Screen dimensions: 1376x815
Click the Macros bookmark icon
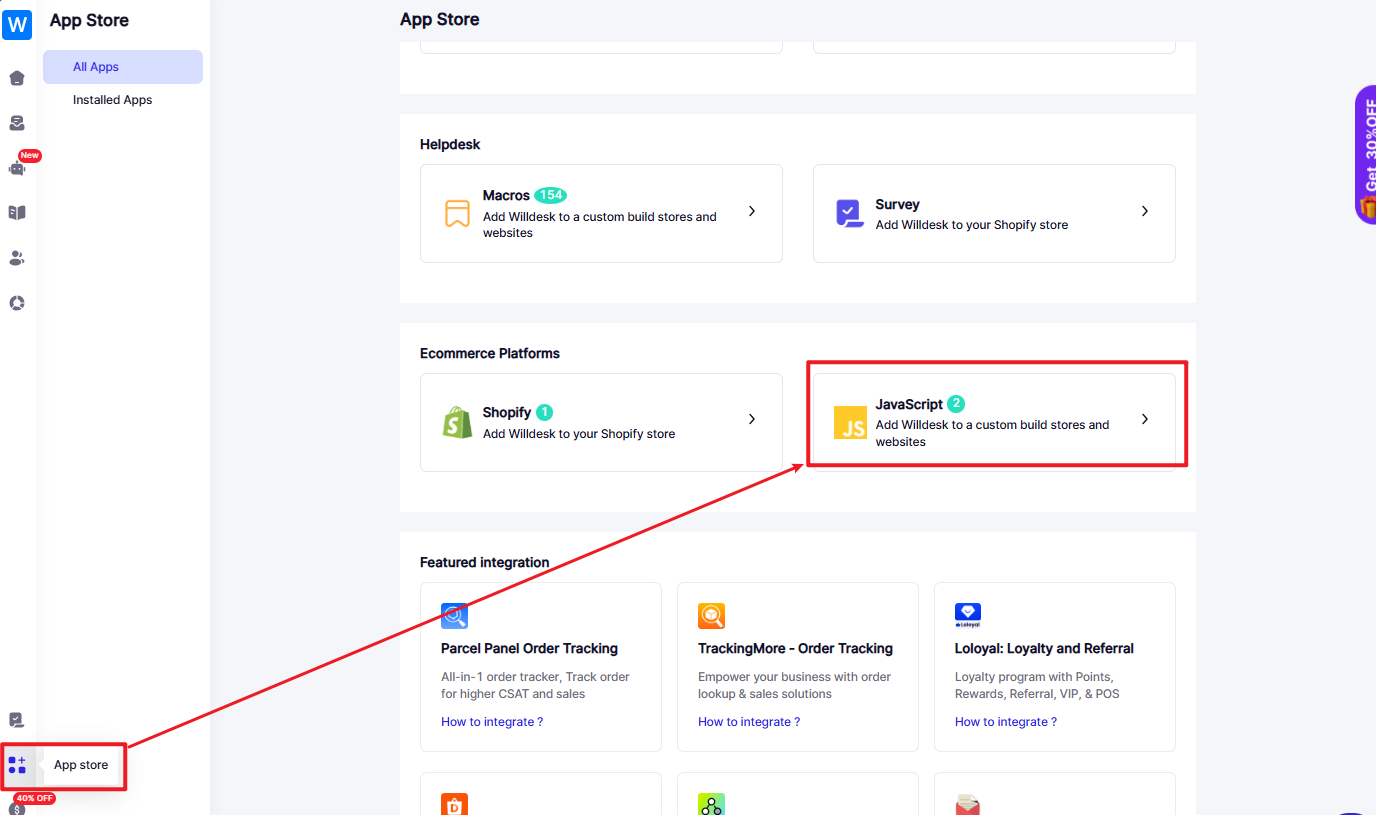[x=457, y=213]
